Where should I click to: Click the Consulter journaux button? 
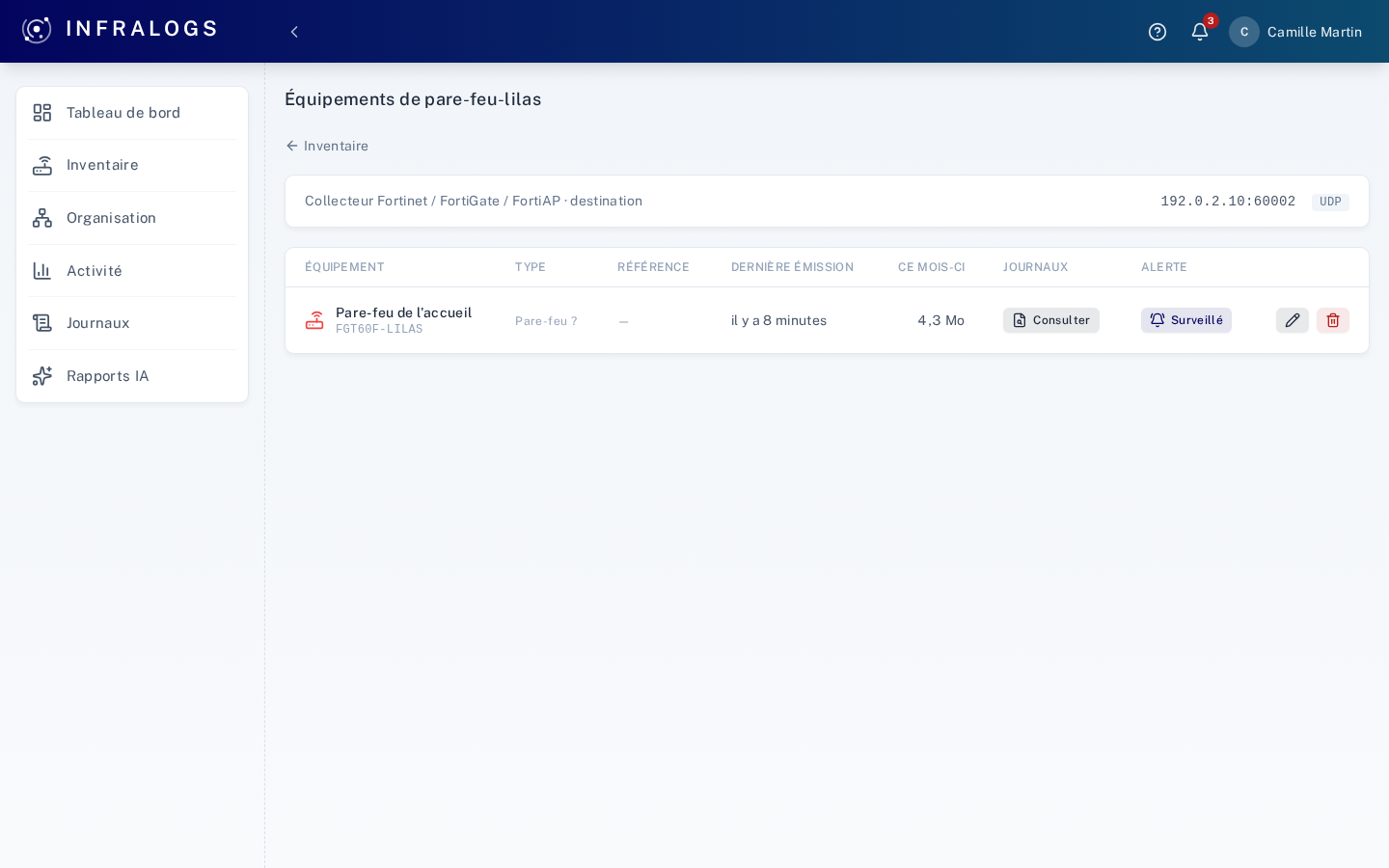[1051, 320]
